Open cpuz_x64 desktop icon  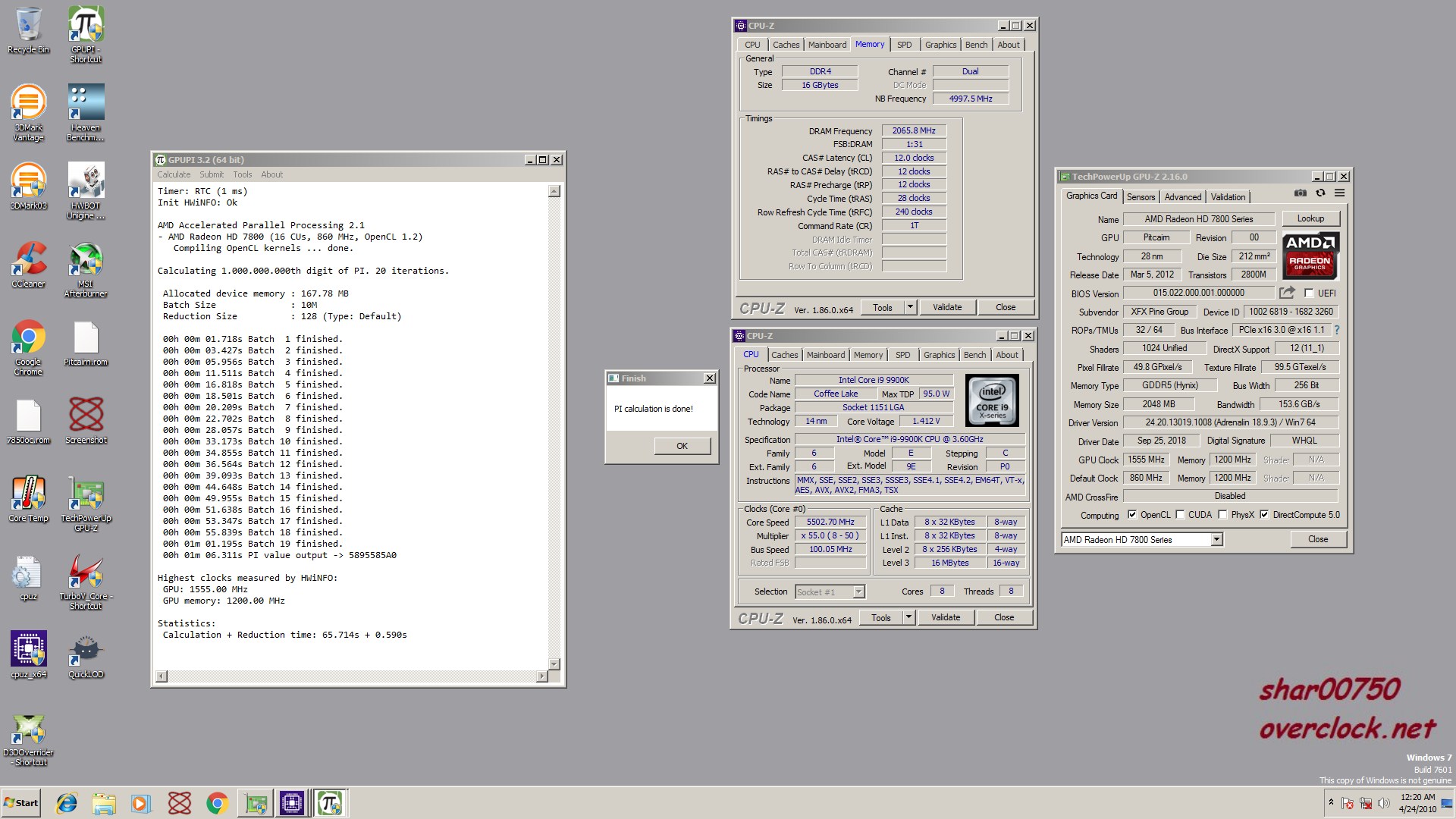(x=28, y=654)
